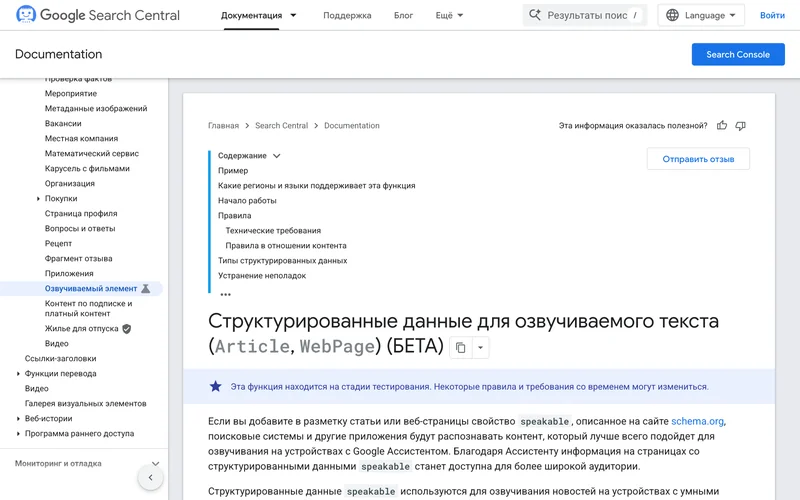Viewport: 800px width, 500px height.
Task: Expand the Веб-истории section
Action: 18,418
